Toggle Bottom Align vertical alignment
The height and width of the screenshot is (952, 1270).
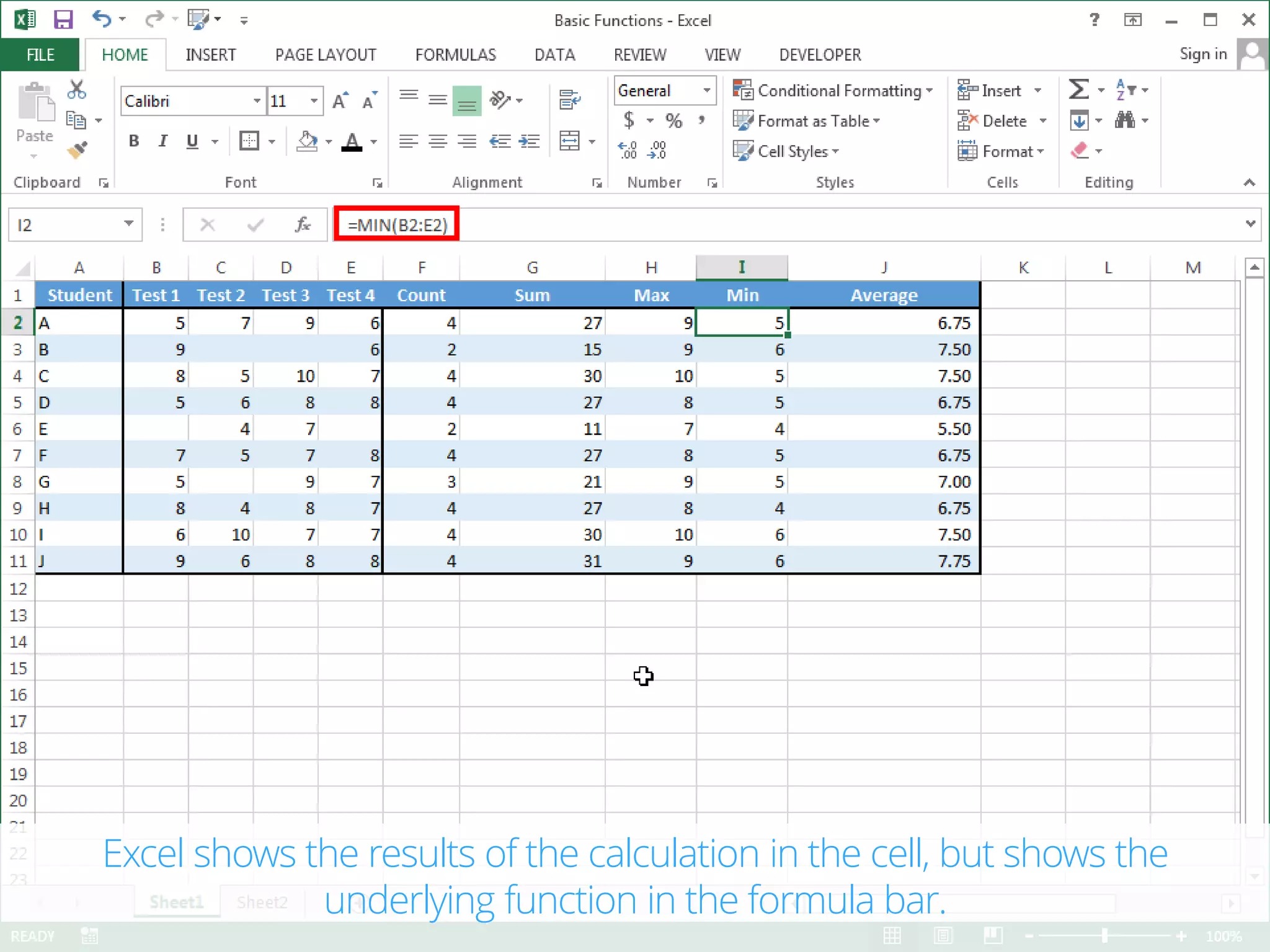click(467, 100)
